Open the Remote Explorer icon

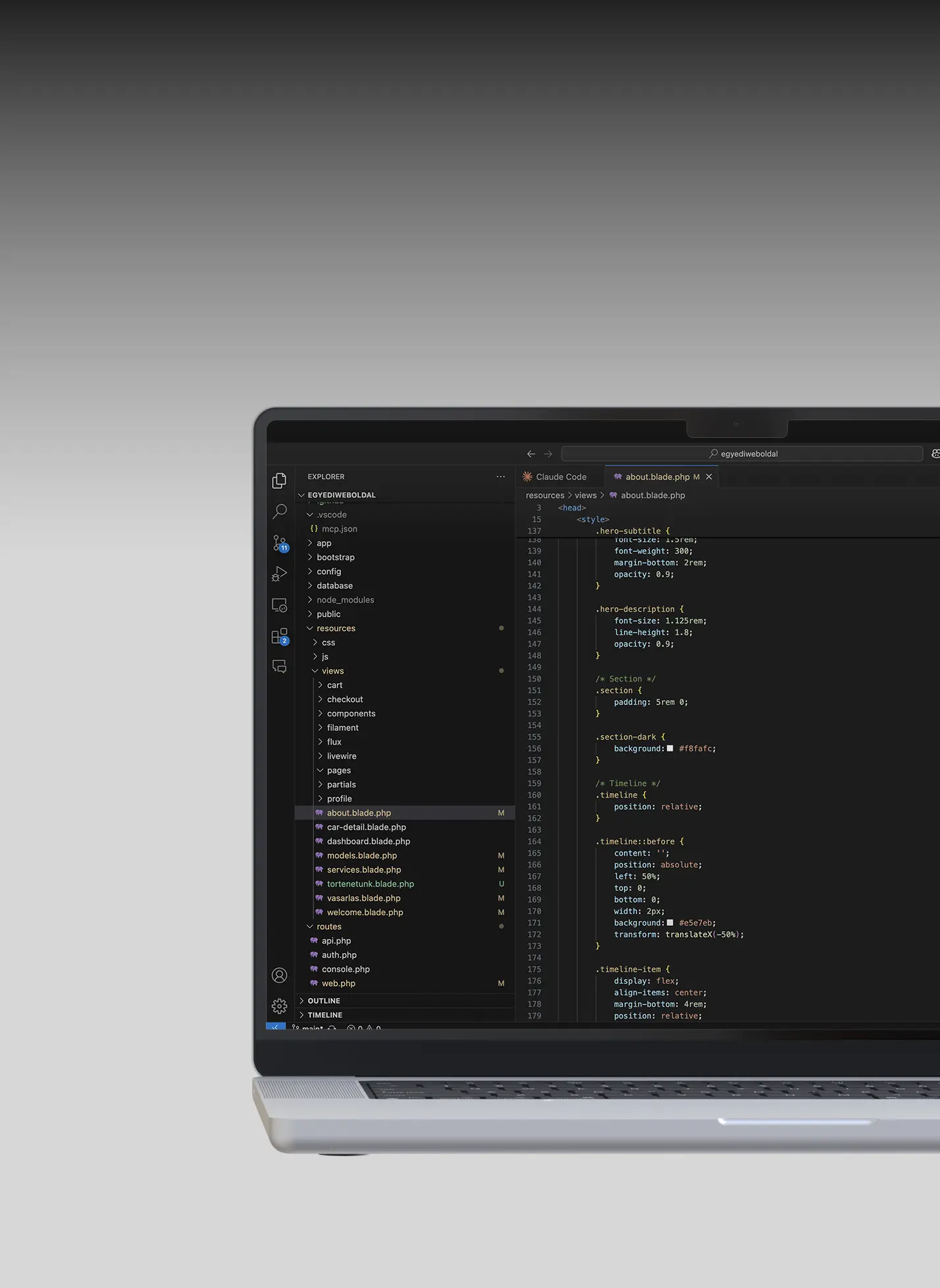pos(279,605)
